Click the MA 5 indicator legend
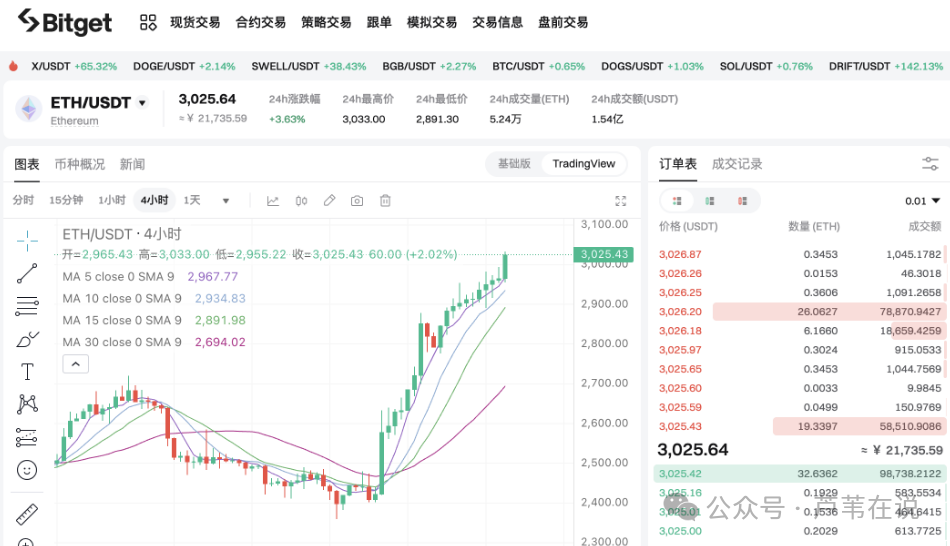The height and width of the screenshot is (546, 950). (x=150, y=277)
